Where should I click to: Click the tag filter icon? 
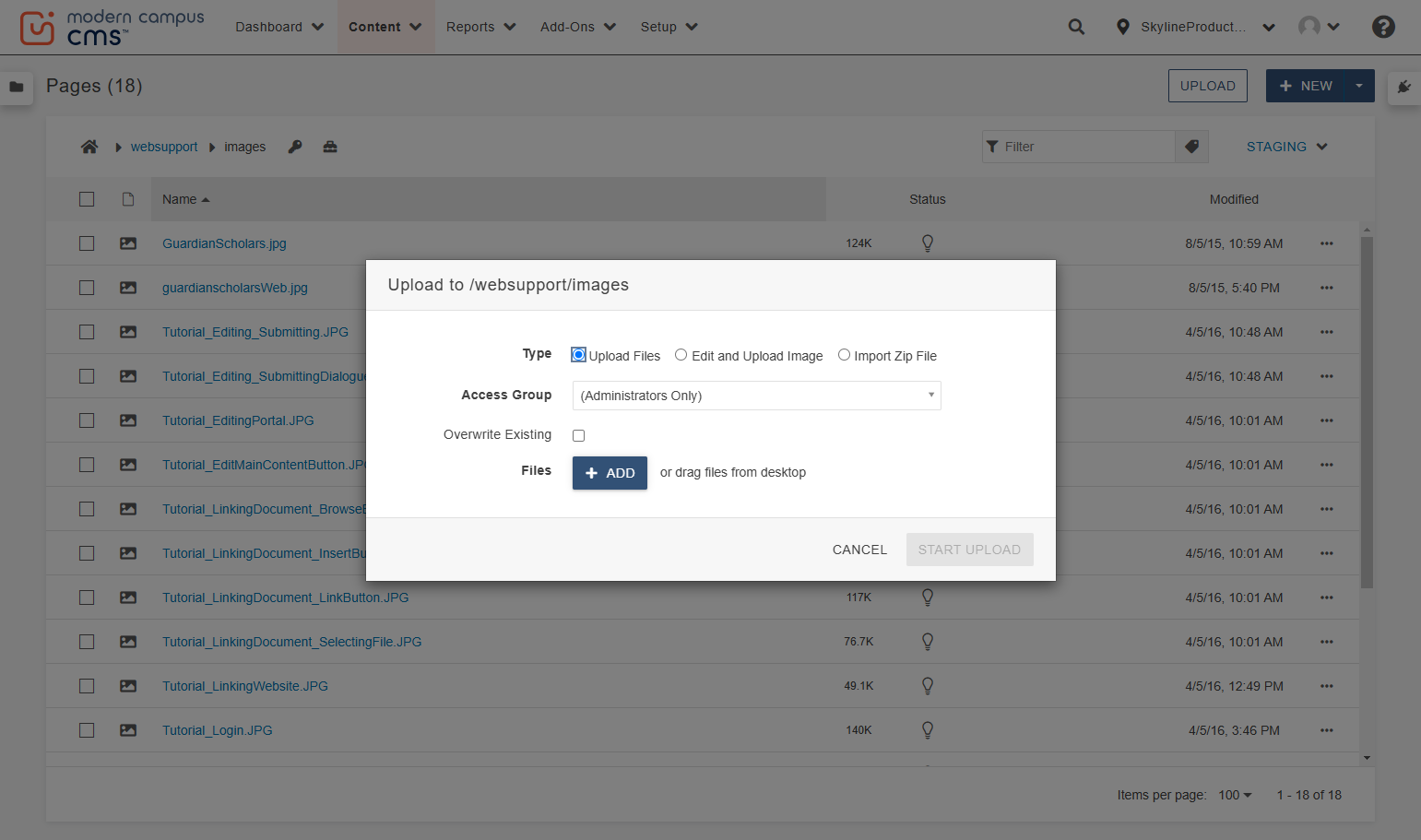tap(1191, 147)
